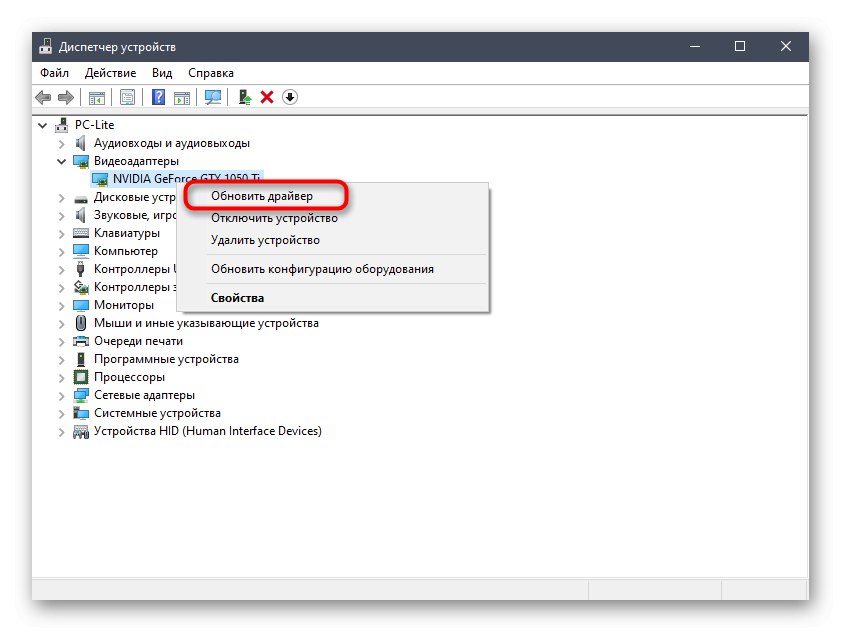Click the NVIDIA GeForce card icon

[100, 179]
